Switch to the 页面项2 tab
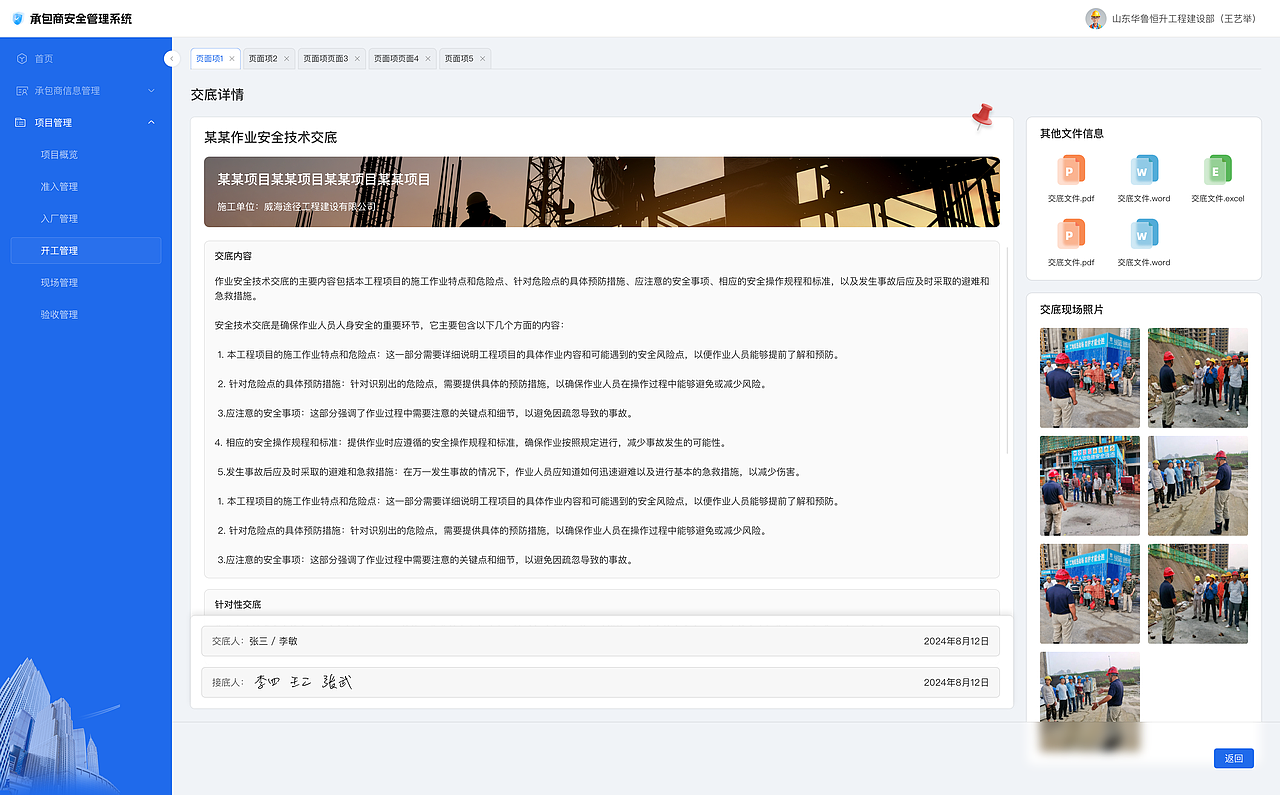Image resolution: width=1280 pixels, height=795 pixels. (x=263, y=58)
